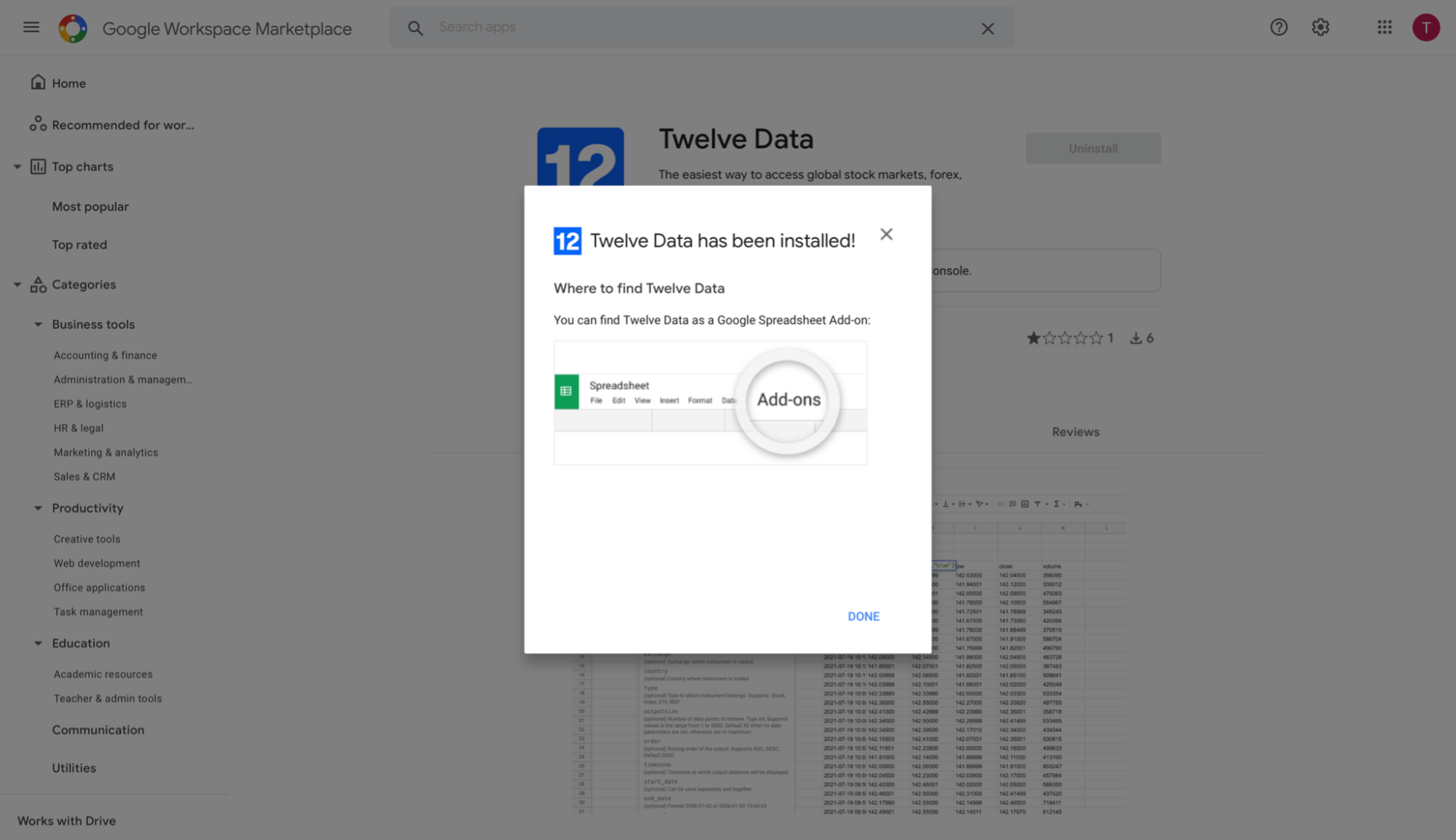Collapse the Productivity category
Viewport: 1456px width, 840px height.
(x=38, y=508)
